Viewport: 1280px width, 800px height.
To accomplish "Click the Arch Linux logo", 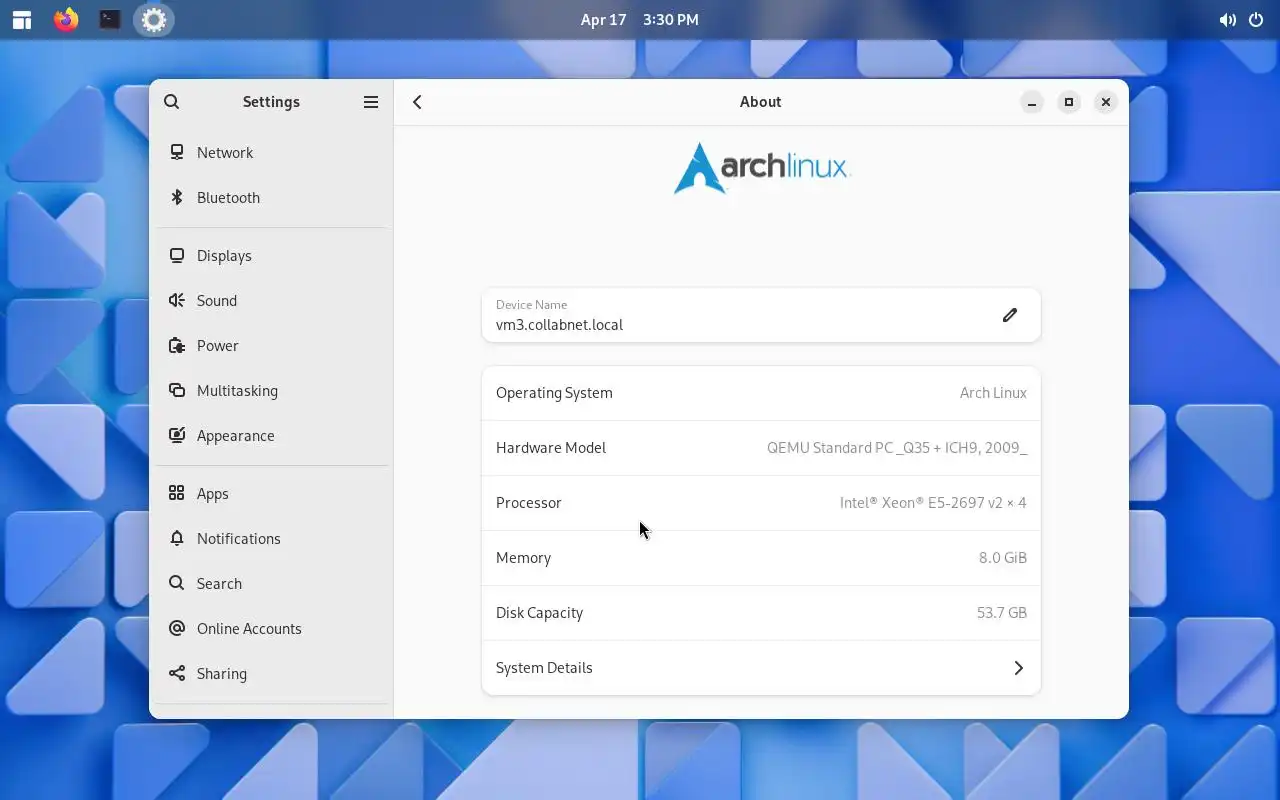I will [x=762, y=168].
